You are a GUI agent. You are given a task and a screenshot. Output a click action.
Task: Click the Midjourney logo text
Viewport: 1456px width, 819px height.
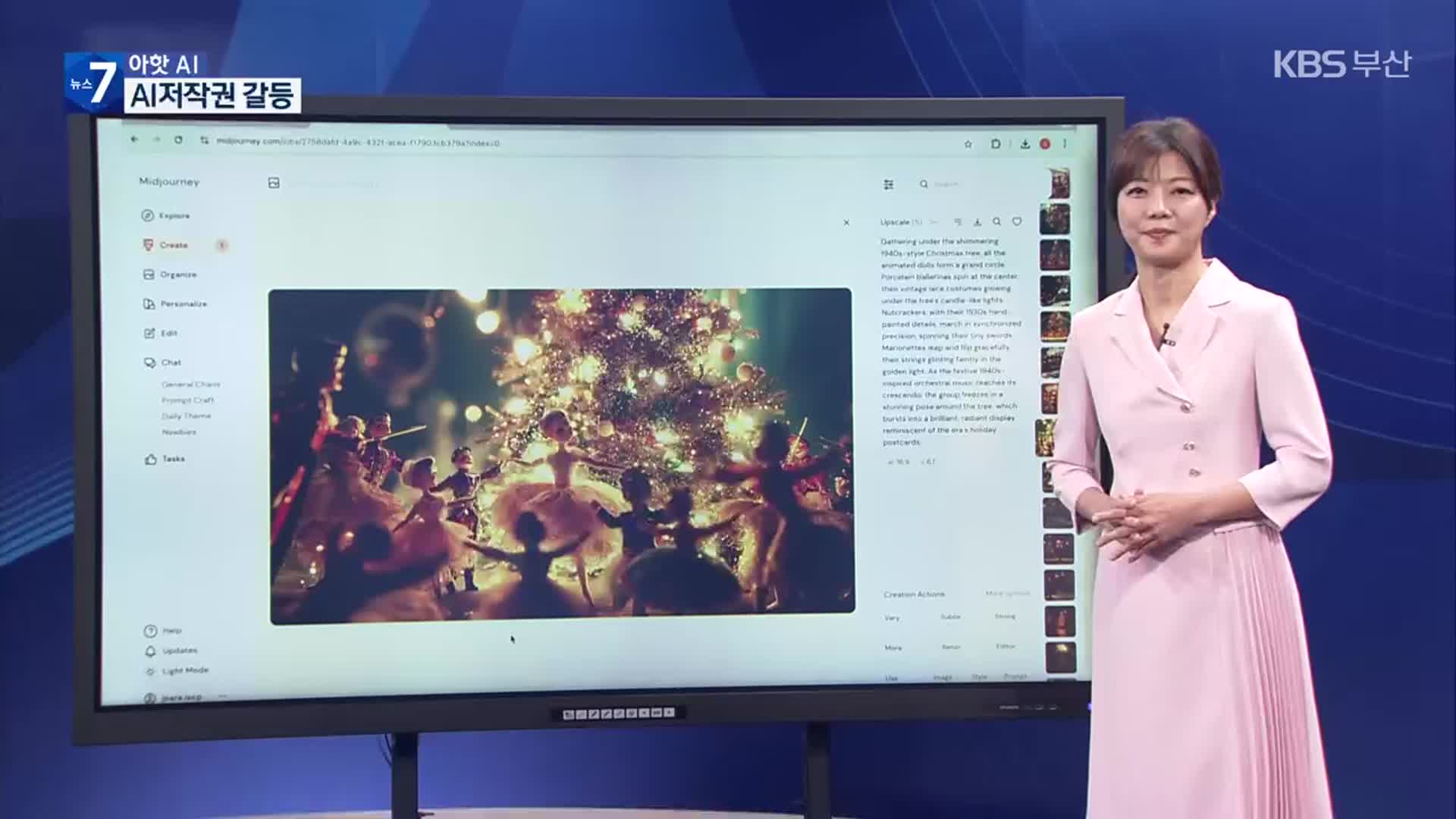tap(169, 182)
